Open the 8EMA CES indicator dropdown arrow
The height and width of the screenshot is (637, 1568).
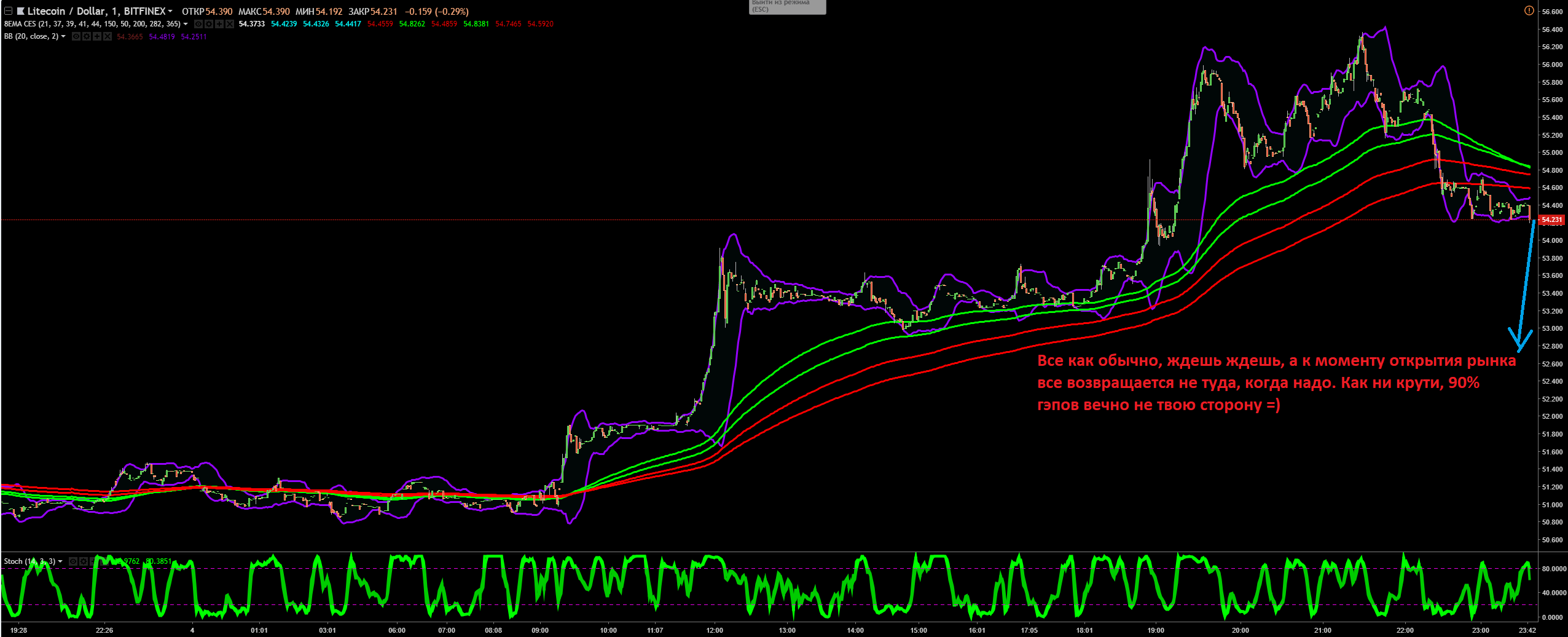pos(186,24)
